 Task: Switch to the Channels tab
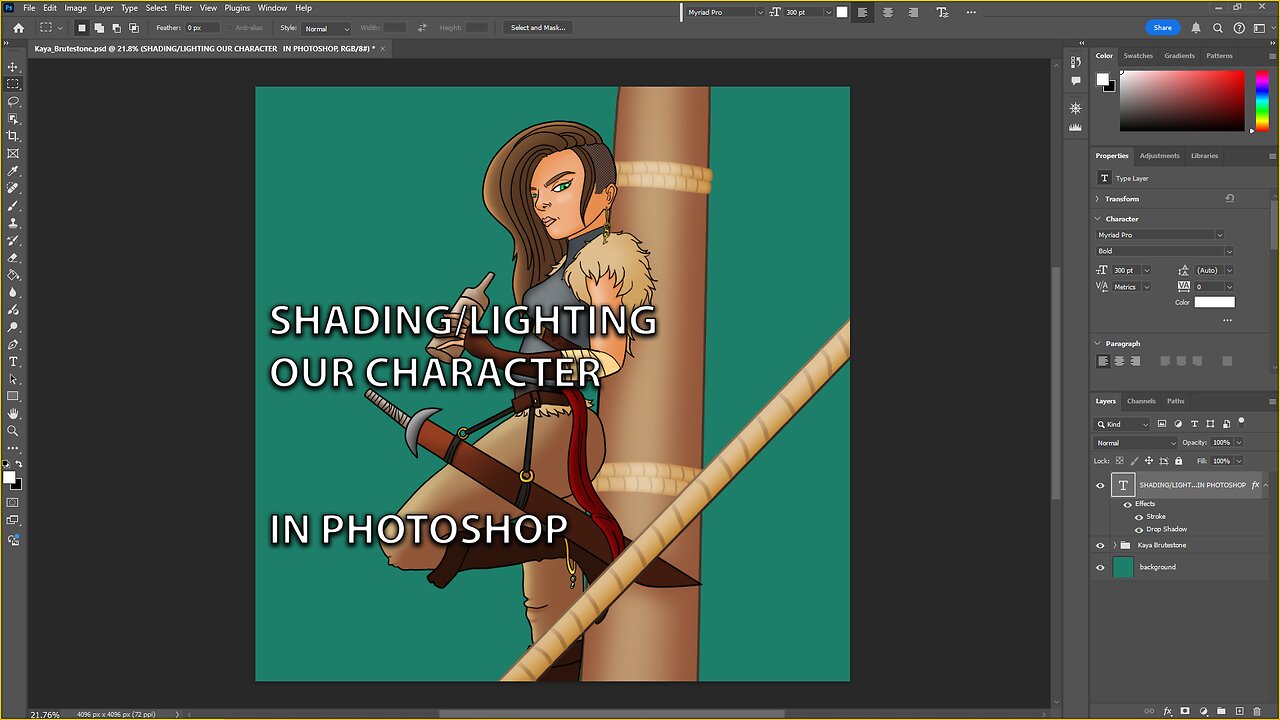(1141, 401)
